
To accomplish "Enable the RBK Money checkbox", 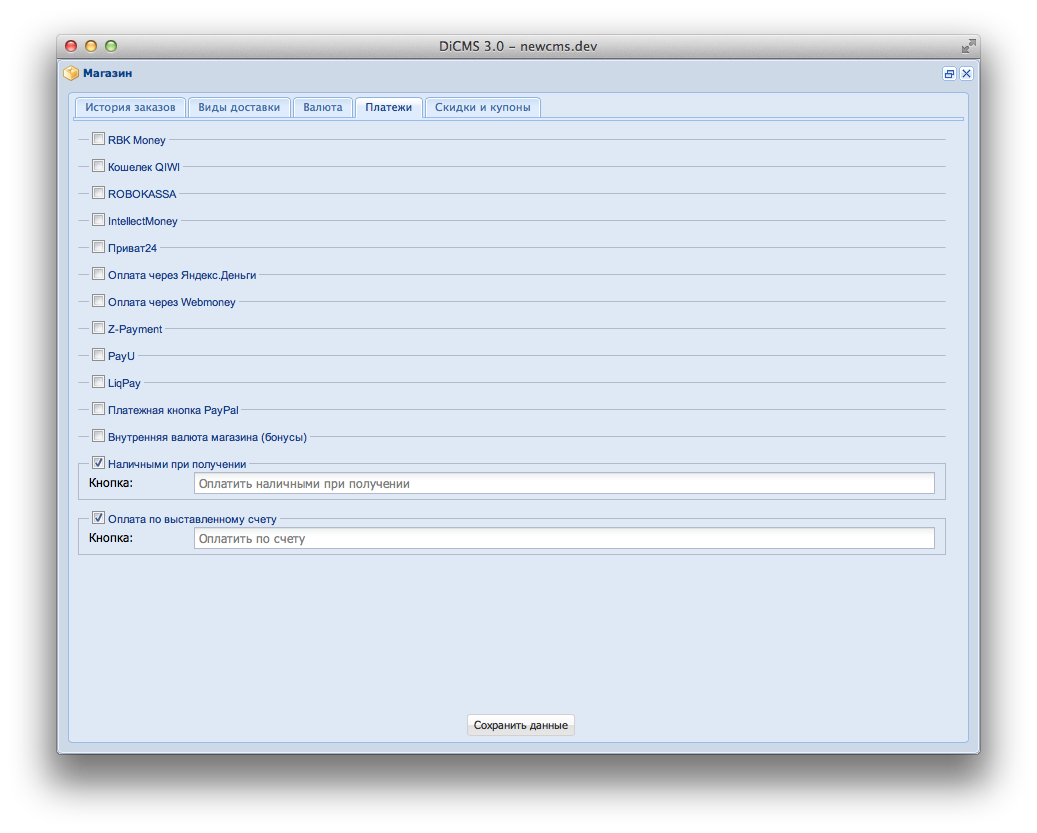I will [99, 139].
